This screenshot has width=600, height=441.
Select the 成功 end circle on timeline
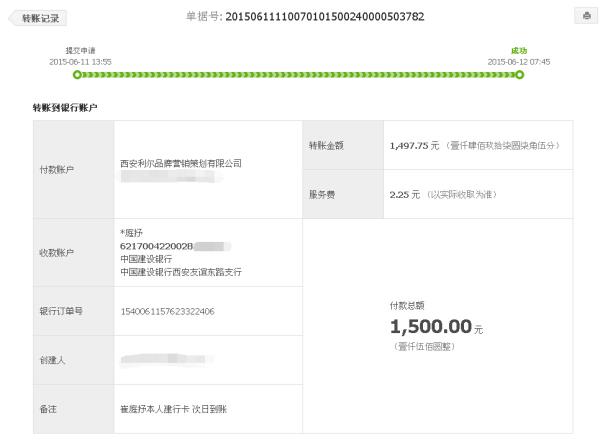click(519, 75)
